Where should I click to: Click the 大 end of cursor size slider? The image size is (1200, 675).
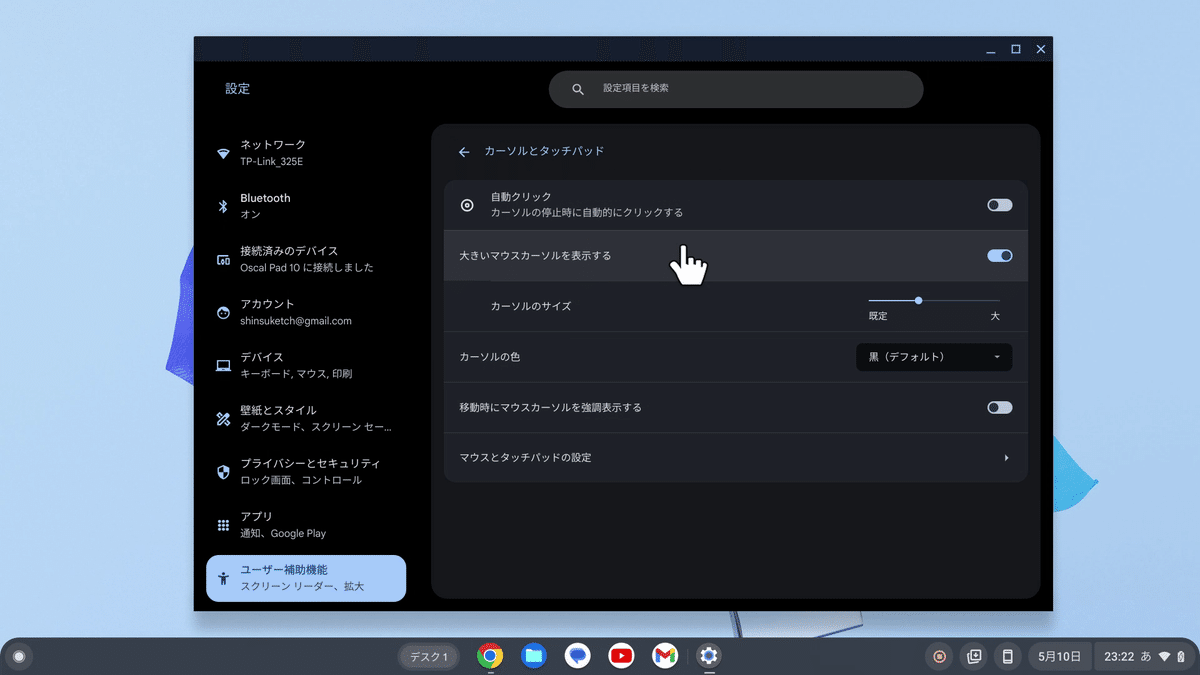(995, 316)
